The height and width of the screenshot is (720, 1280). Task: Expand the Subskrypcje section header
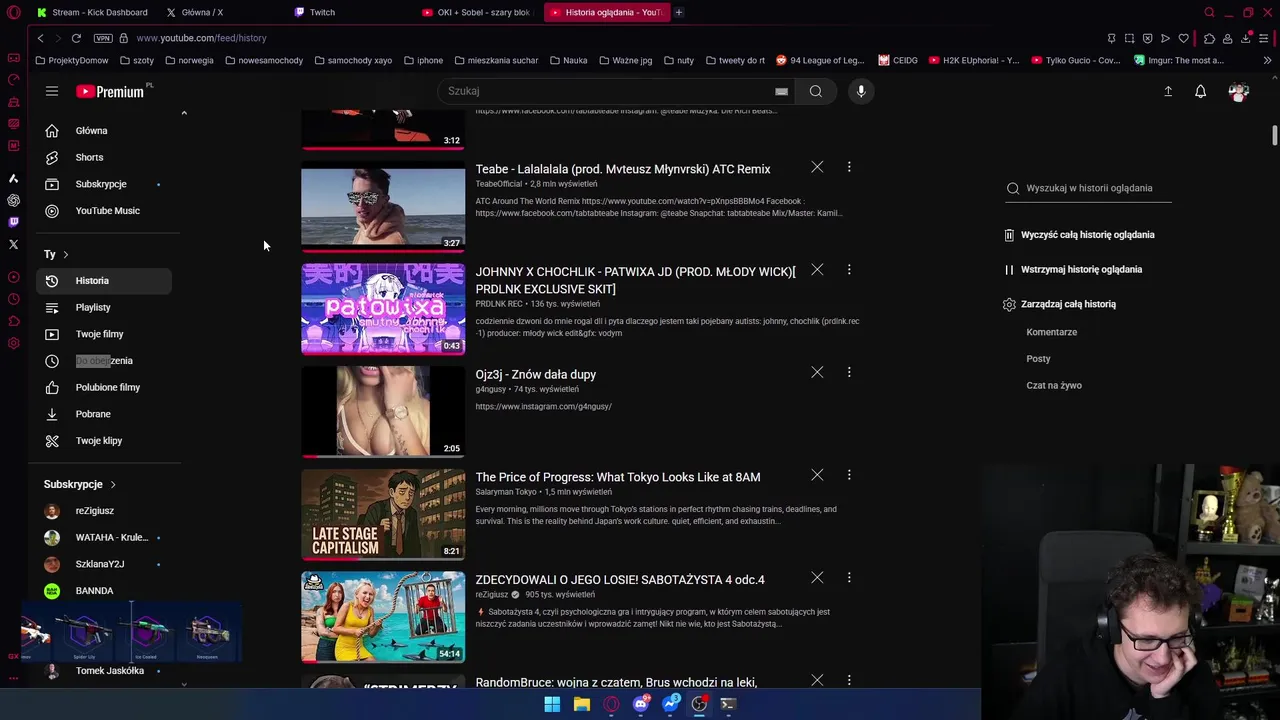(80, 484)
